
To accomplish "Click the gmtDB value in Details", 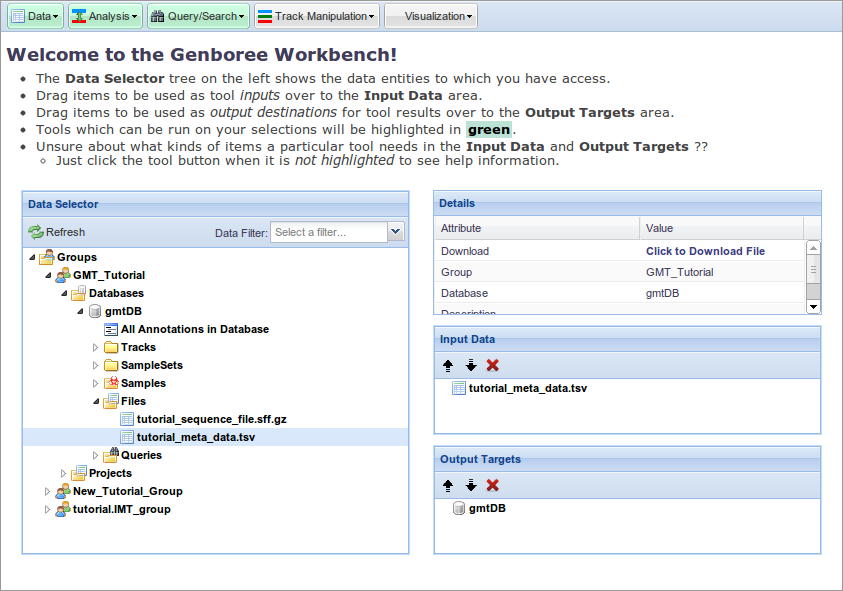I will coord(662,293).
